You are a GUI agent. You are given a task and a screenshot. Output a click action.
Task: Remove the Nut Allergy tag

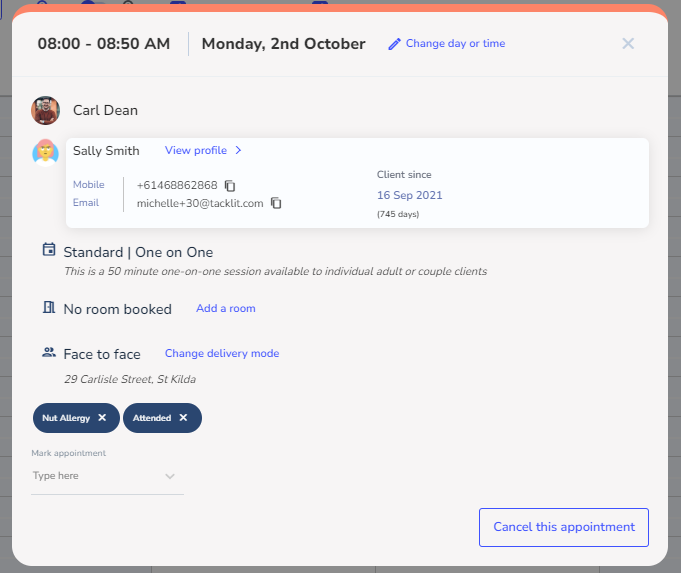point(102,417)
